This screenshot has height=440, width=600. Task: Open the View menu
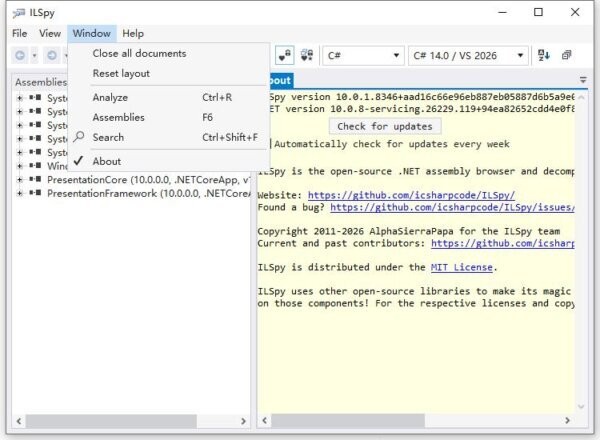[50, 34]
